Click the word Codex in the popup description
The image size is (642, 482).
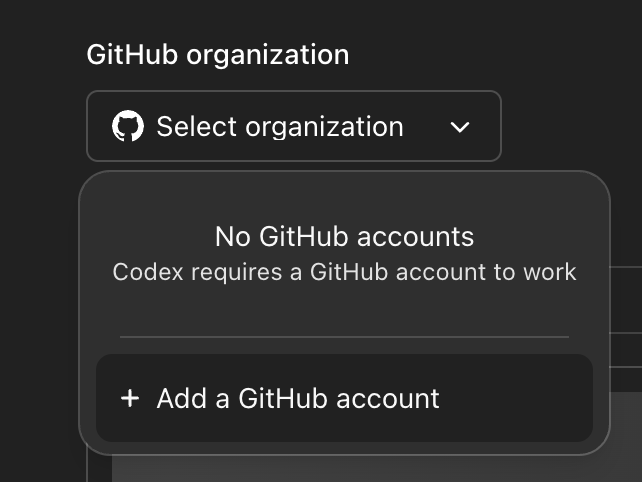click(148, 272)
